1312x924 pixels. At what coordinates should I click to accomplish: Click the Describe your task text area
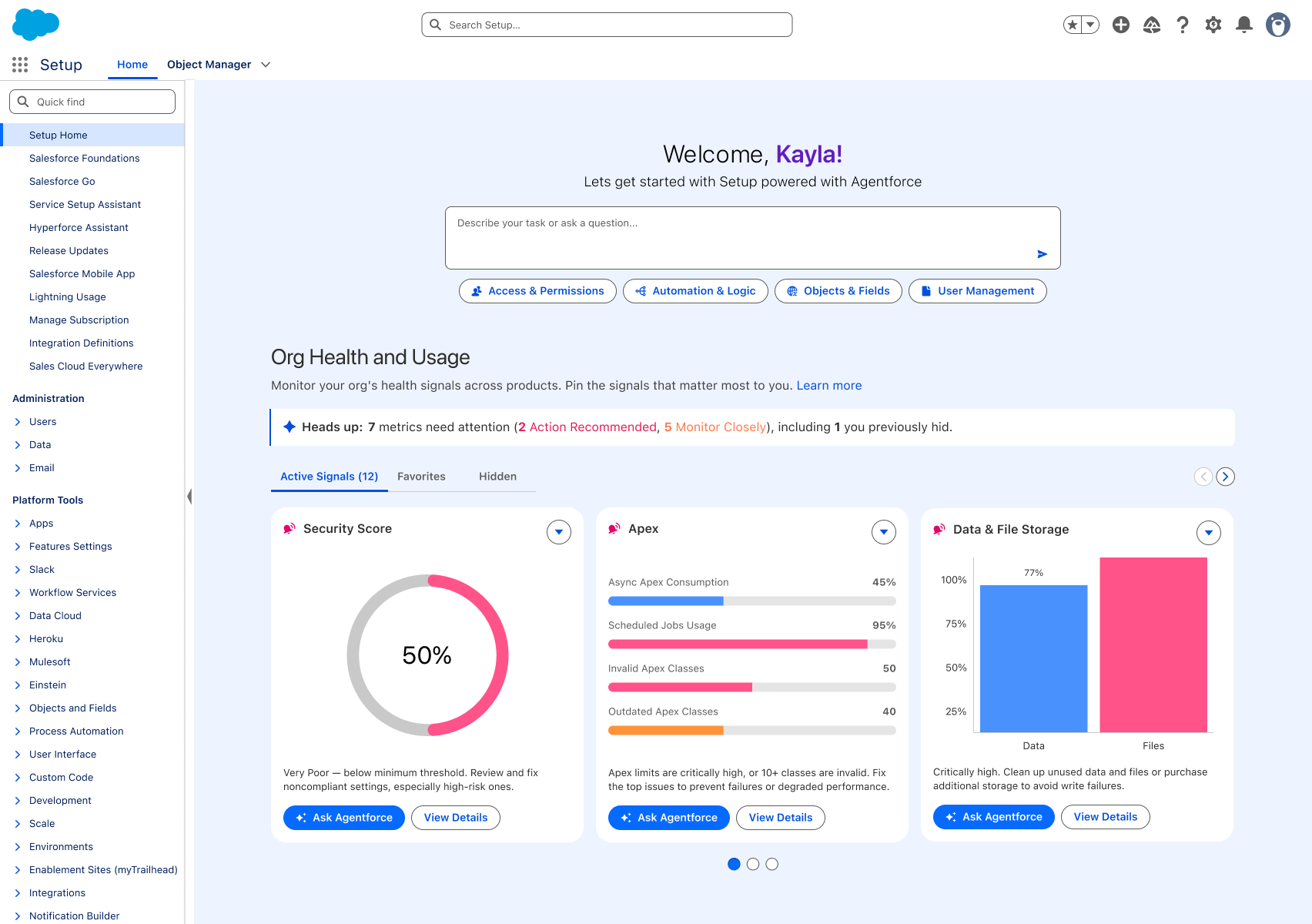pos(753,238)
